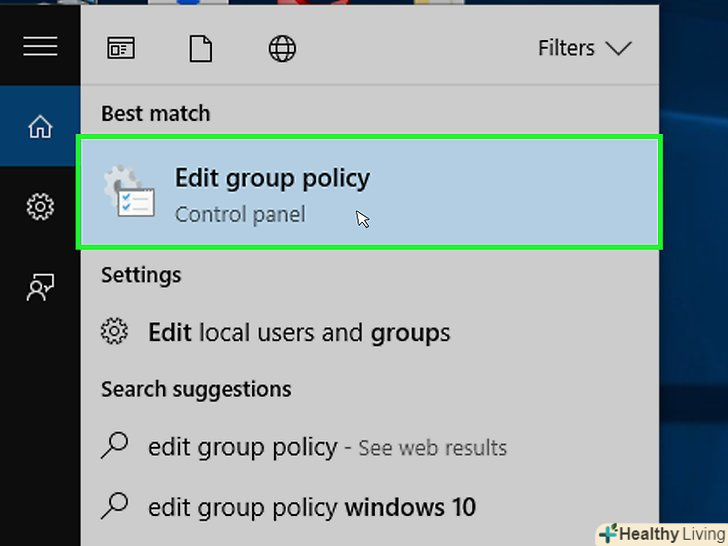Choose the 'edit group policy' web suggestion
The image size is (728, 546).
(242, 447)
